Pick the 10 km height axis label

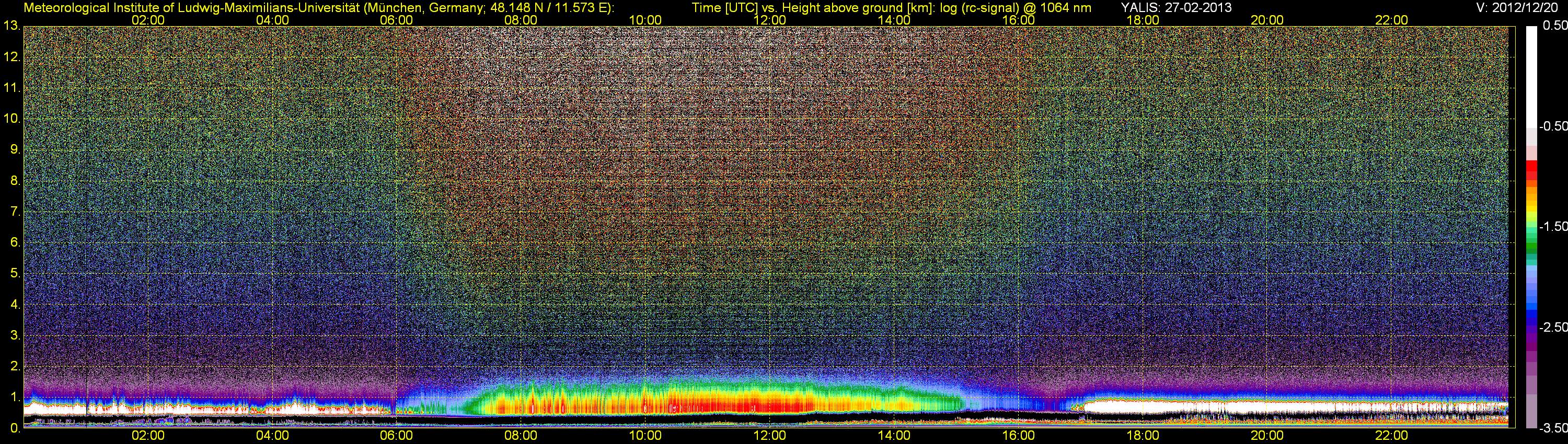point(11,119)
